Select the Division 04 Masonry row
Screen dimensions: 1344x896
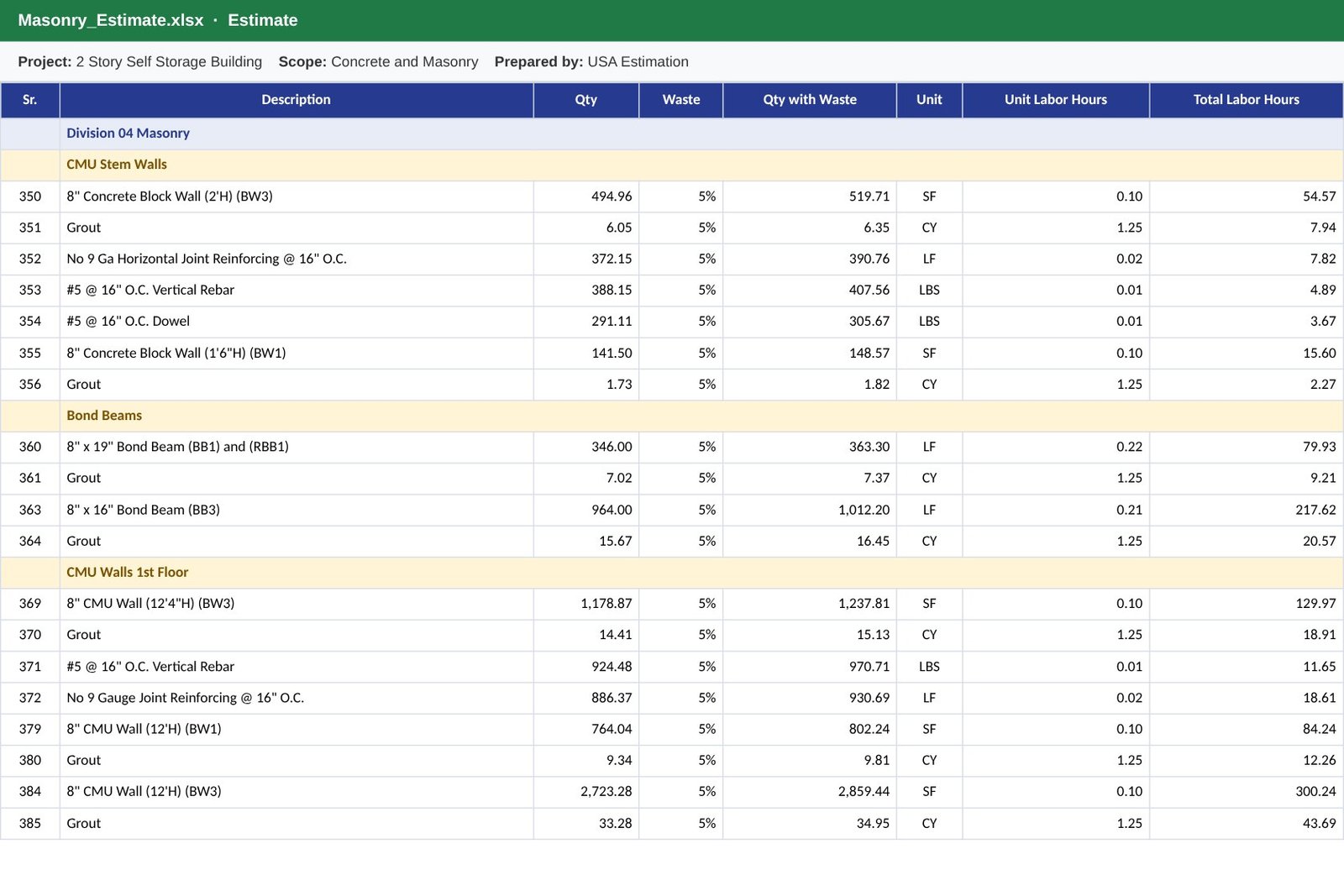coord(672,134)
